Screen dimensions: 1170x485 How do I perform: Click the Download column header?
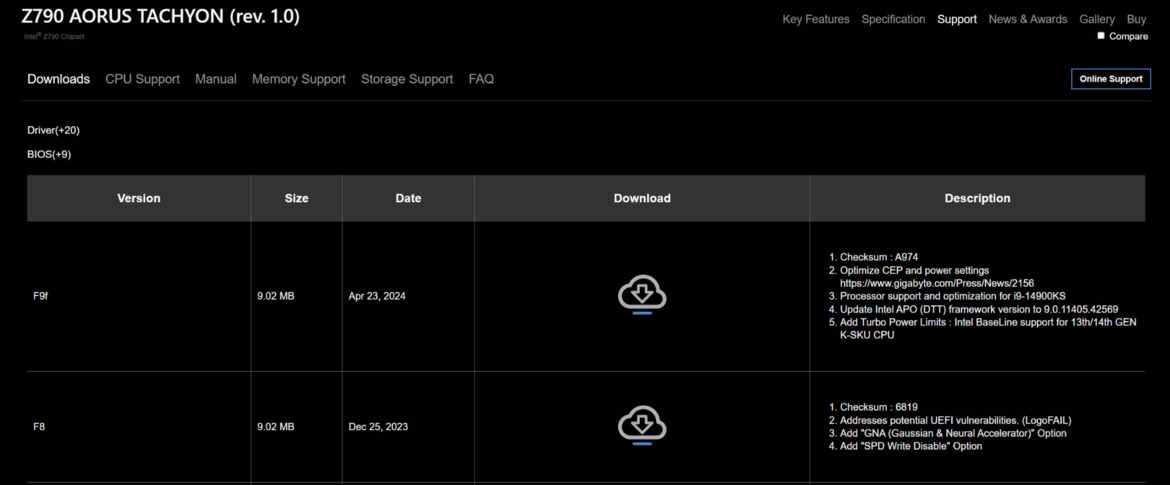(x=642, y=198)
